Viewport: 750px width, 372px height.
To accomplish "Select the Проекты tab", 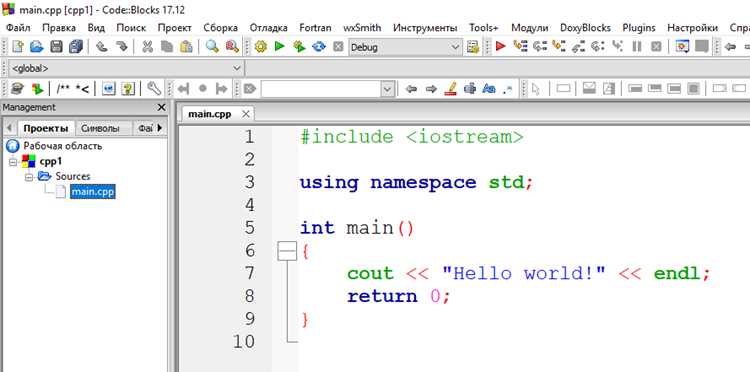I will [x=46, y=128].
